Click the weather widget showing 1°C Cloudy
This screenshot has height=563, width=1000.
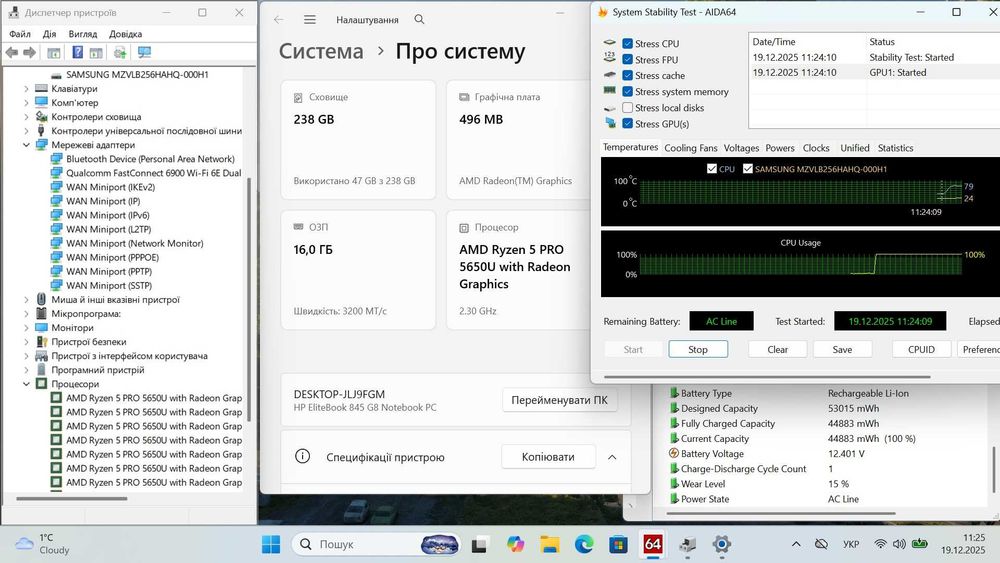click(42, 544)
